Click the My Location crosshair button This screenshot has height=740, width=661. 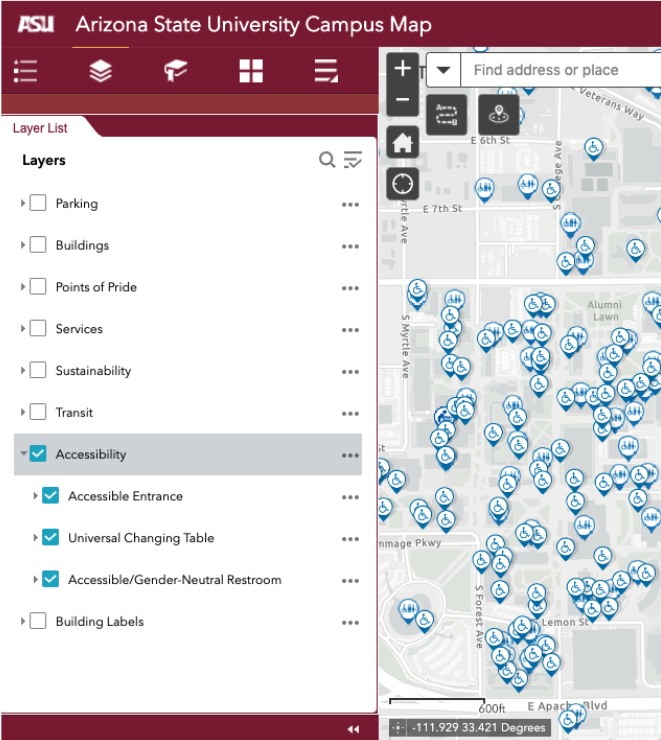(402, 183)
